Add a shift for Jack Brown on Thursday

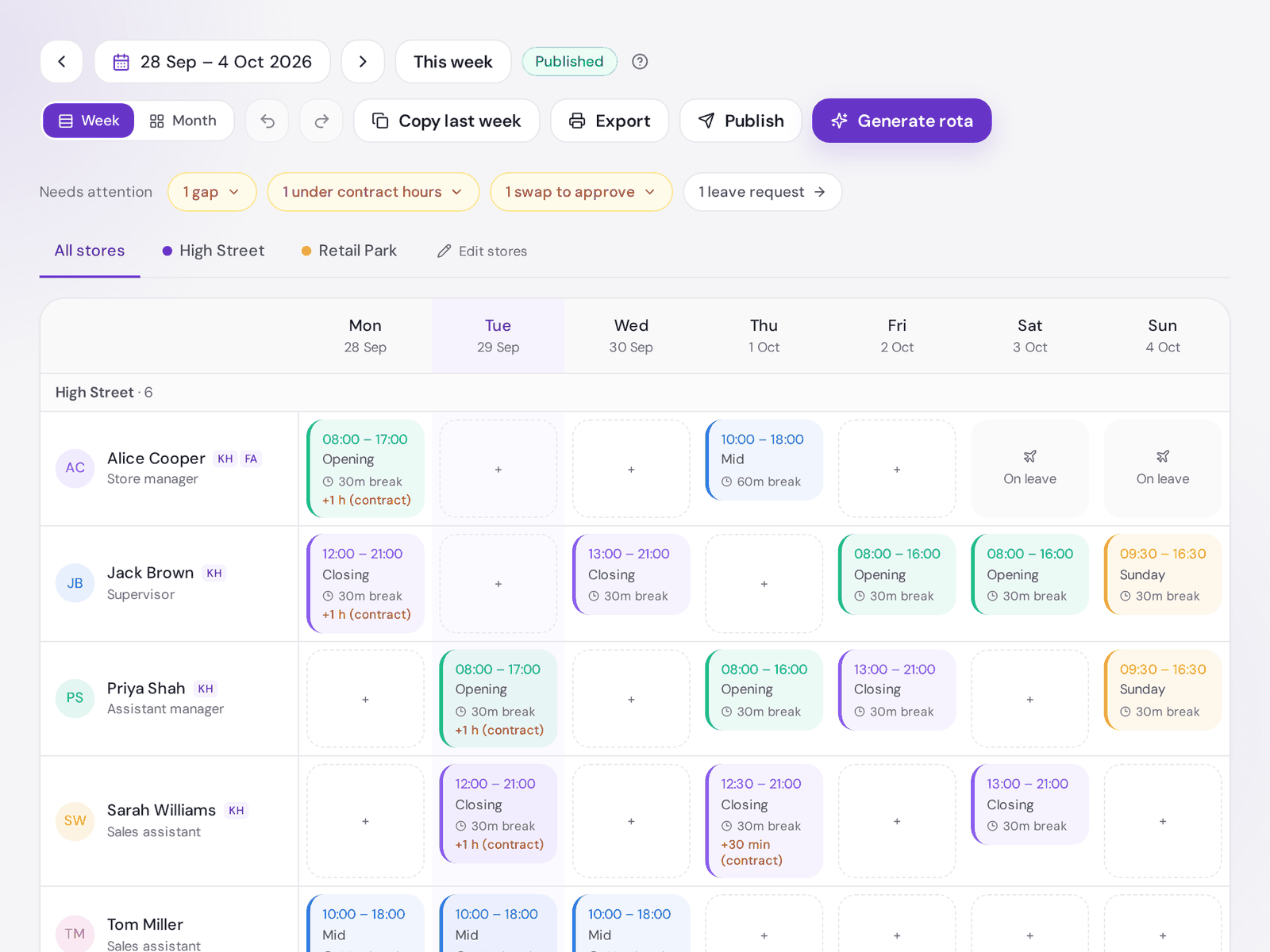pyautogui.click(x=764, y=583)
